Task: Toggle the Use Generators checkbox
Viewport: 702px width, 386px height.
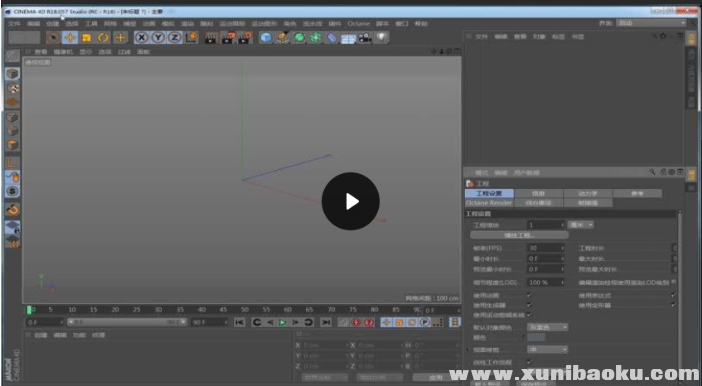Action: (x=529, y=305)
